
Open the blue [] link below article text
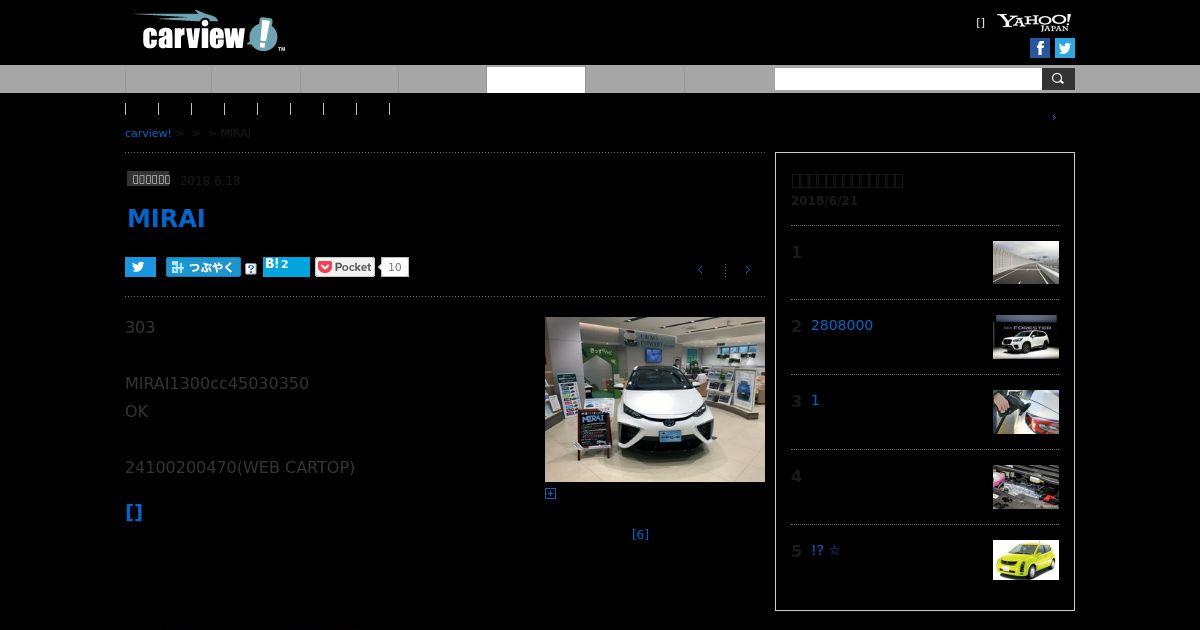[134, 512]
